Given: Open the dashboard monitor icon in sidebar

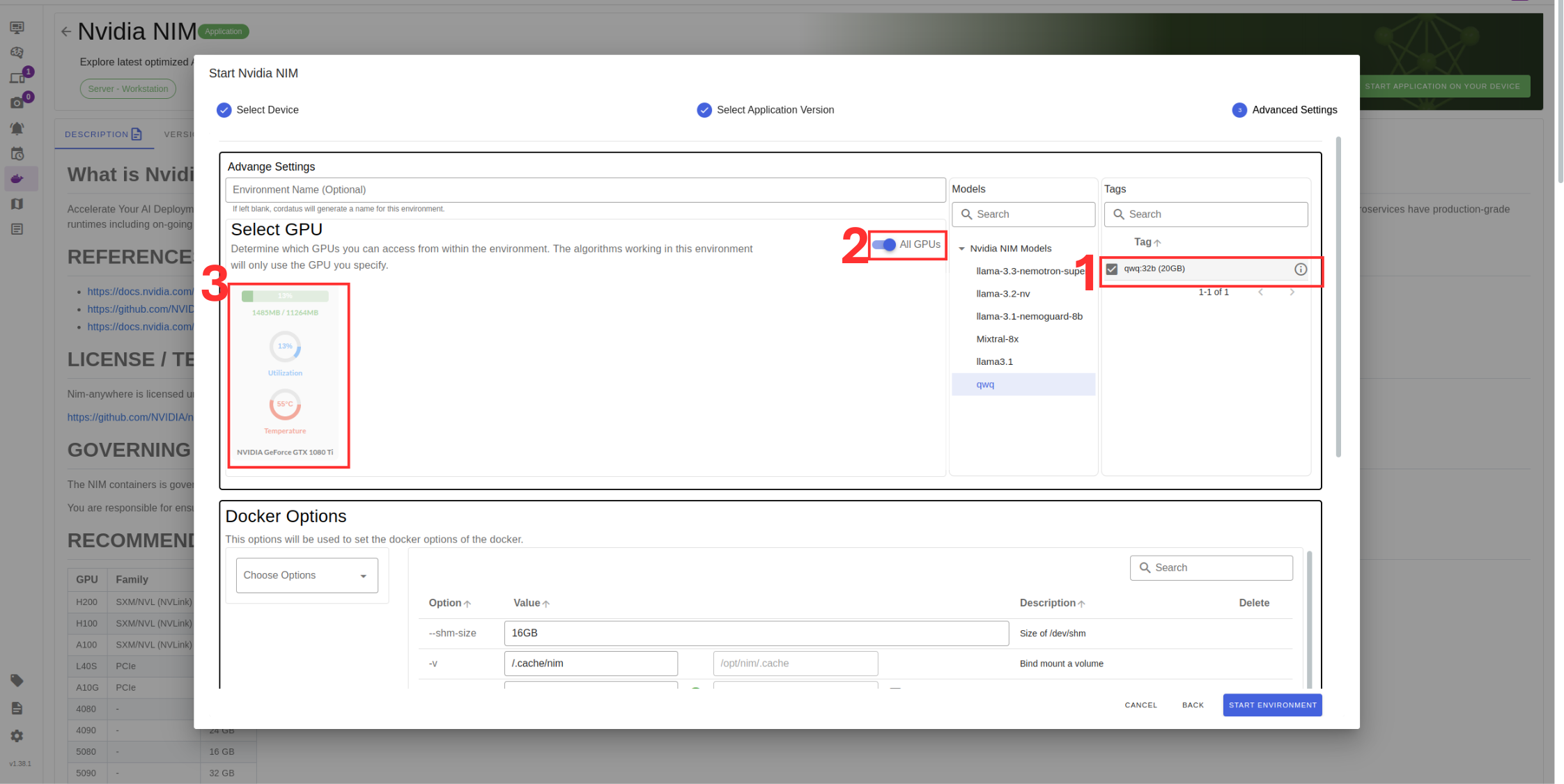Looking at the screenshot, I should (x=17, y=27).
